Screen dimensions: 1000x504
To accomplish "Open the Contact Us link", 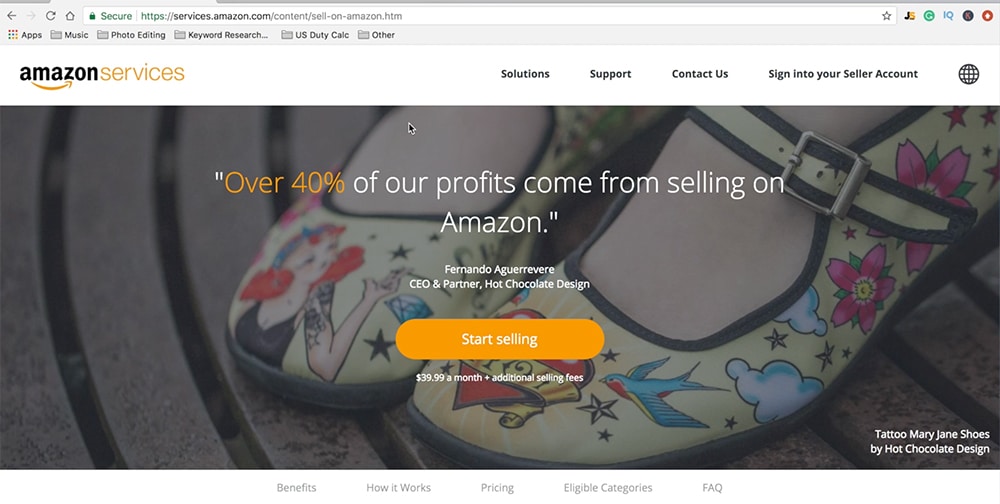I will pos(700,74).
